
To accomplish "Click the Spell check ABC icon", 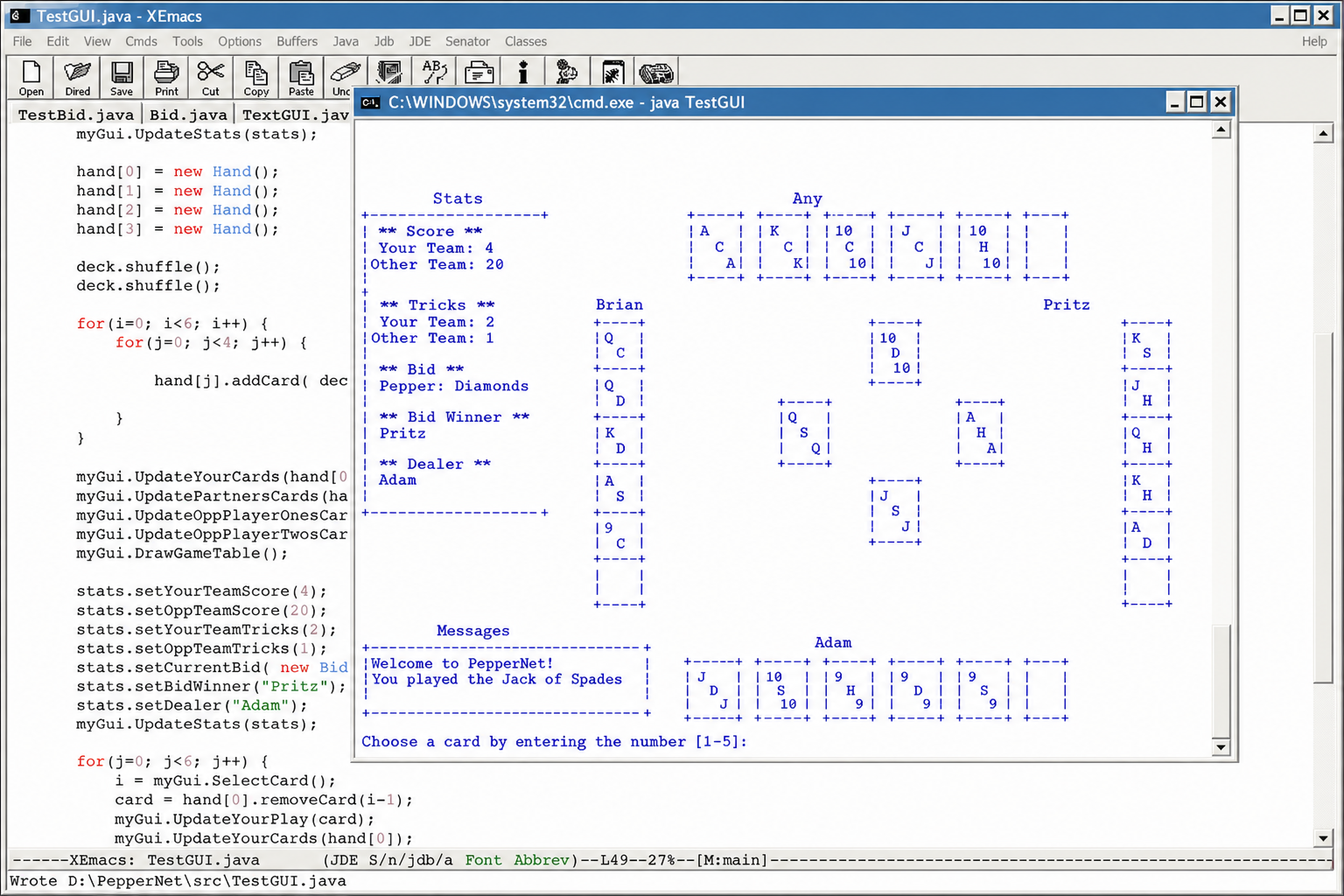I will tap(435, 72).
